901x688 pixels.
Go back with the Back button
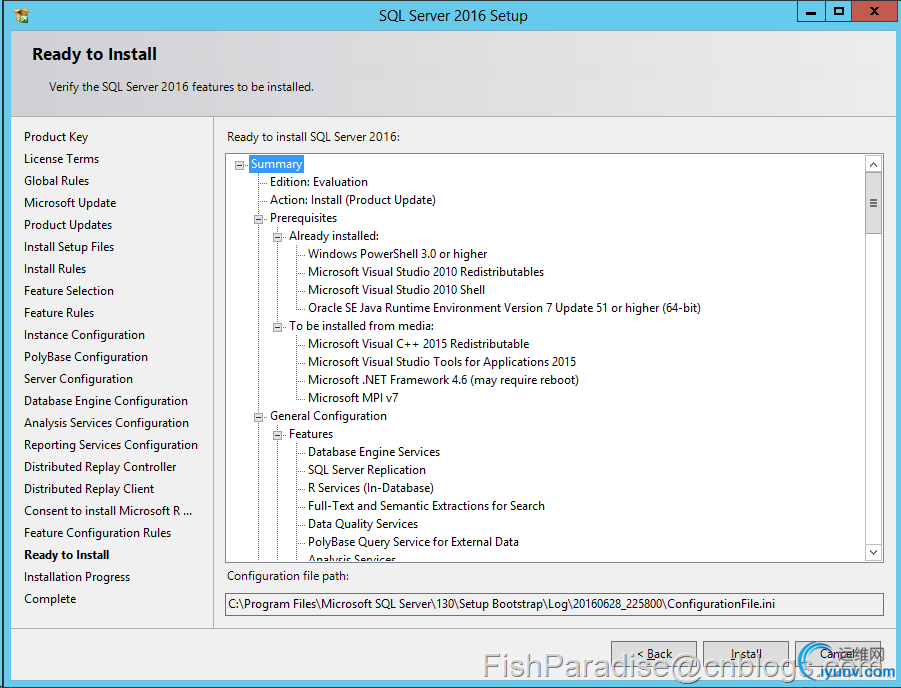pyautogui.click(x=654, y=654)
